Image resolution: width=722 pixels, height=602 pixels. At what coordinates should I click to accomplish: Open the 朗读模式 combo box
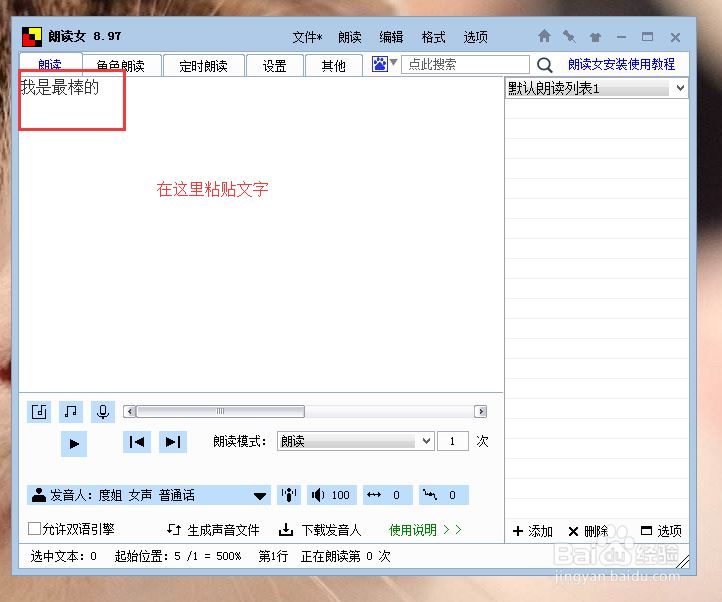[x=355, y=441]
